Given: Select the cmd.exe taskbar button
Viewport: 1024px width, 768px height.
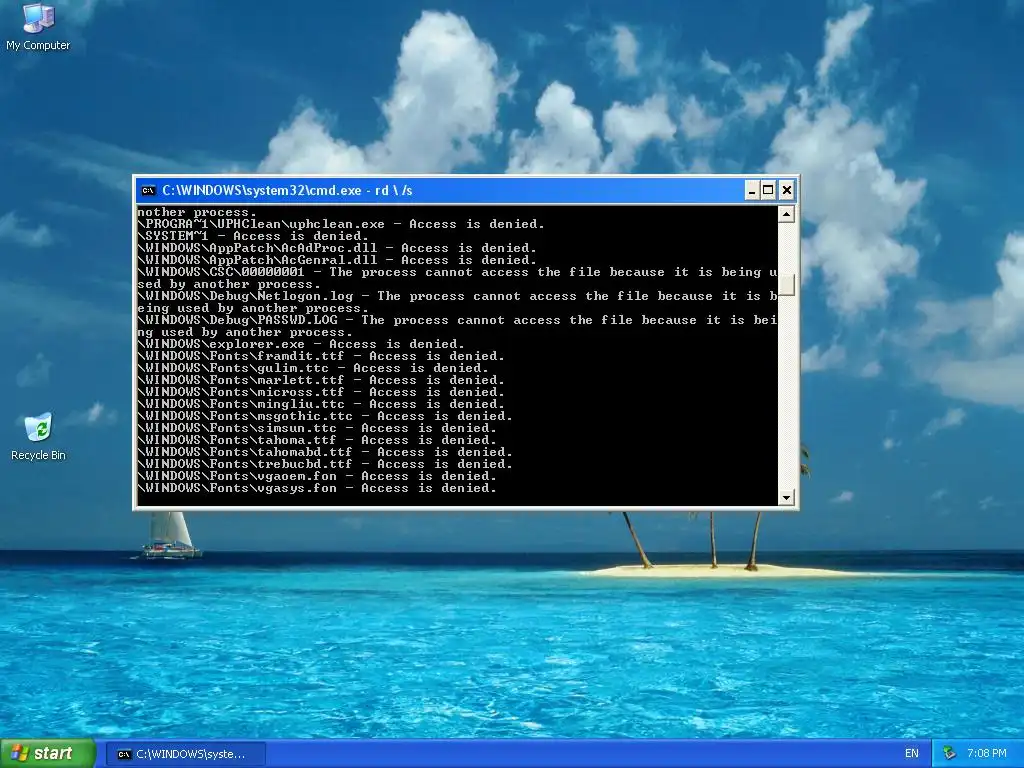Looking at the screenshot, I should [185, 754].
